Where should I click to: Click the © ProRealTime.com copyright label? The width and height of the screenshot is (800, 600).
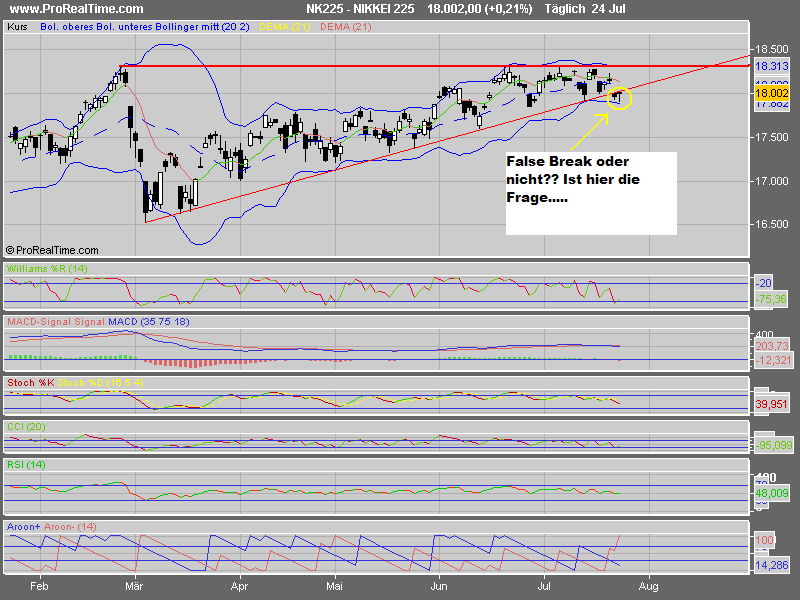tap(52, 250)
